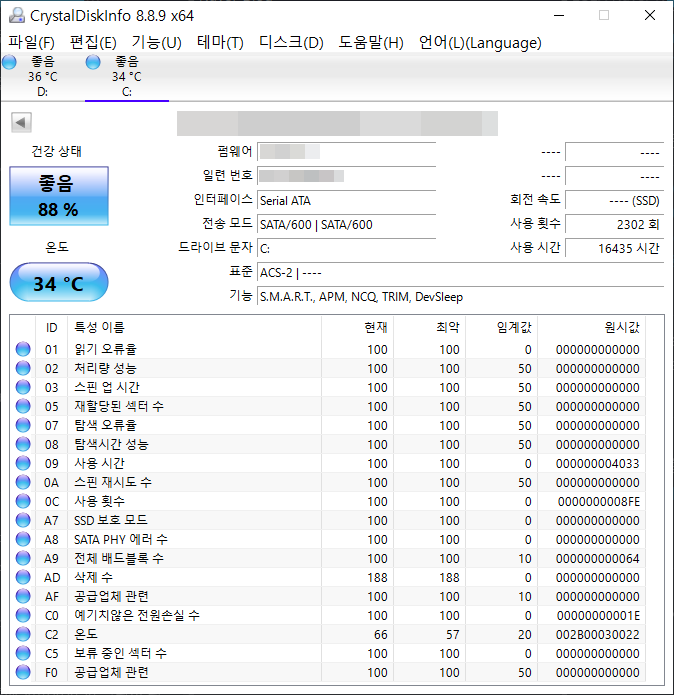Screen dimensions: 674x695
Task: Click the 사용 시간 value 16435 시간
Action: click(615, 248)
